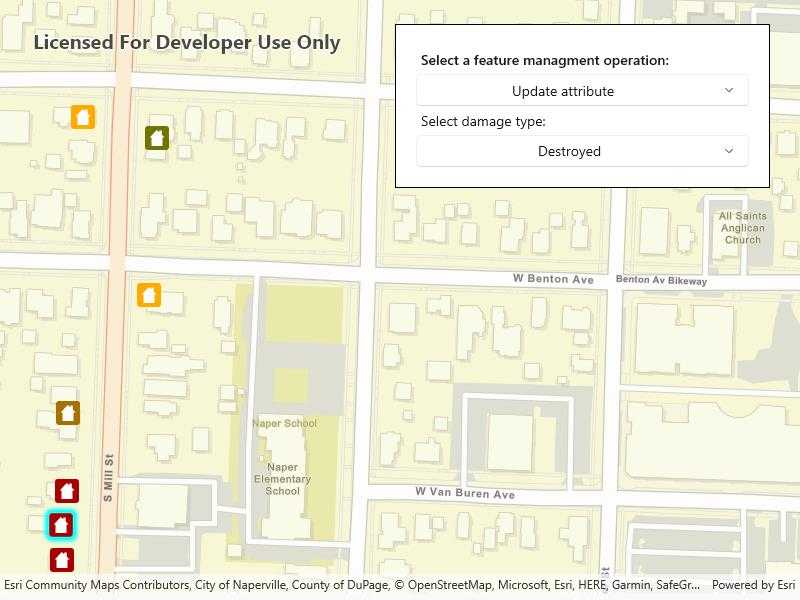800x600 pixels.
Task: Click the cyan-highlighted selected house marker
Action: pos(61,525)
